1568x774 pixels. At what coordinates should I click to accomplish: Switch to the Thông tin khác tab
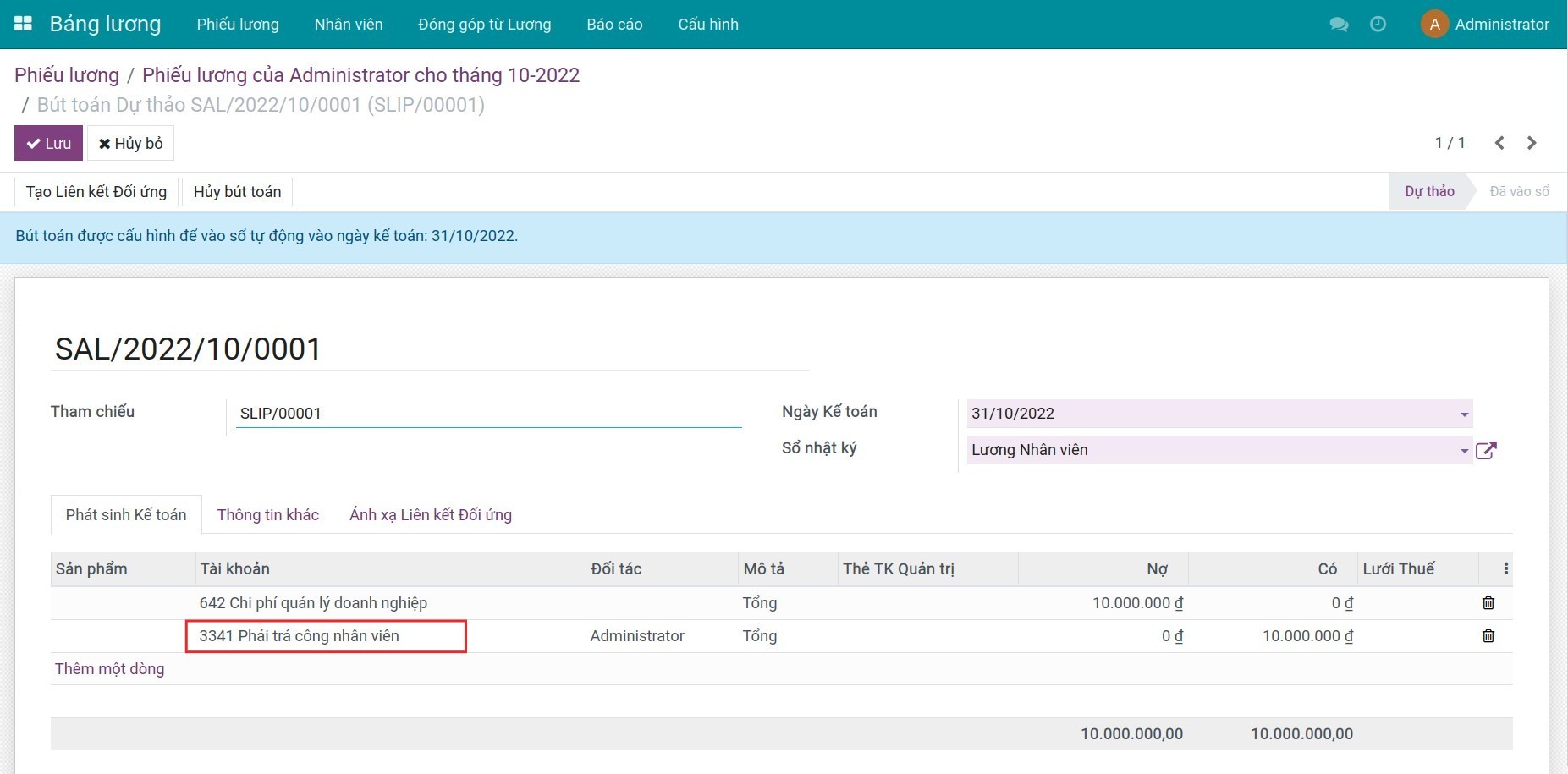coord(267,514)
